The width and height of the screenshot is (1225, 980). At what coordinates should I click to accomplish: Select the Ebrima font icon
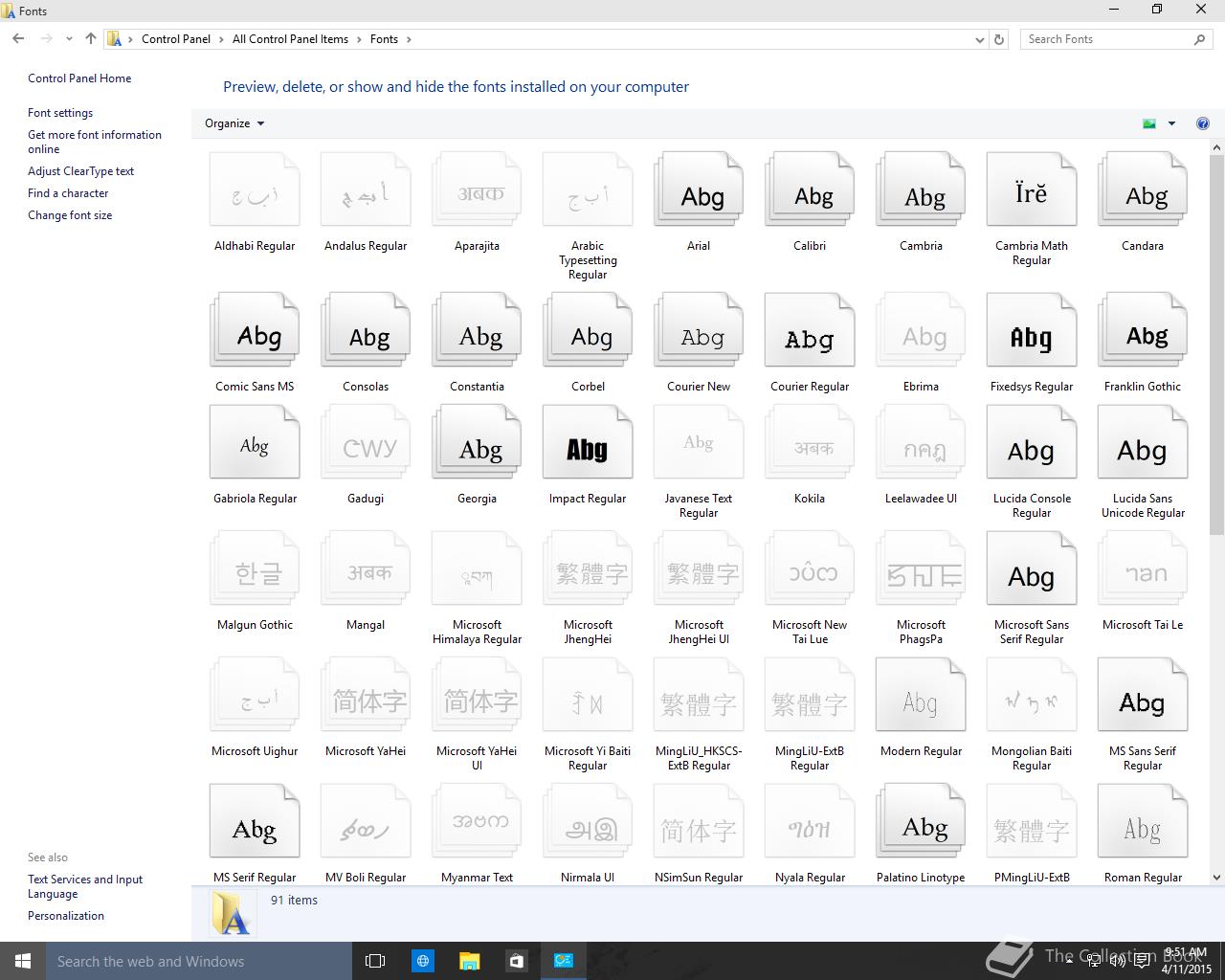click(x=921, y=330)
